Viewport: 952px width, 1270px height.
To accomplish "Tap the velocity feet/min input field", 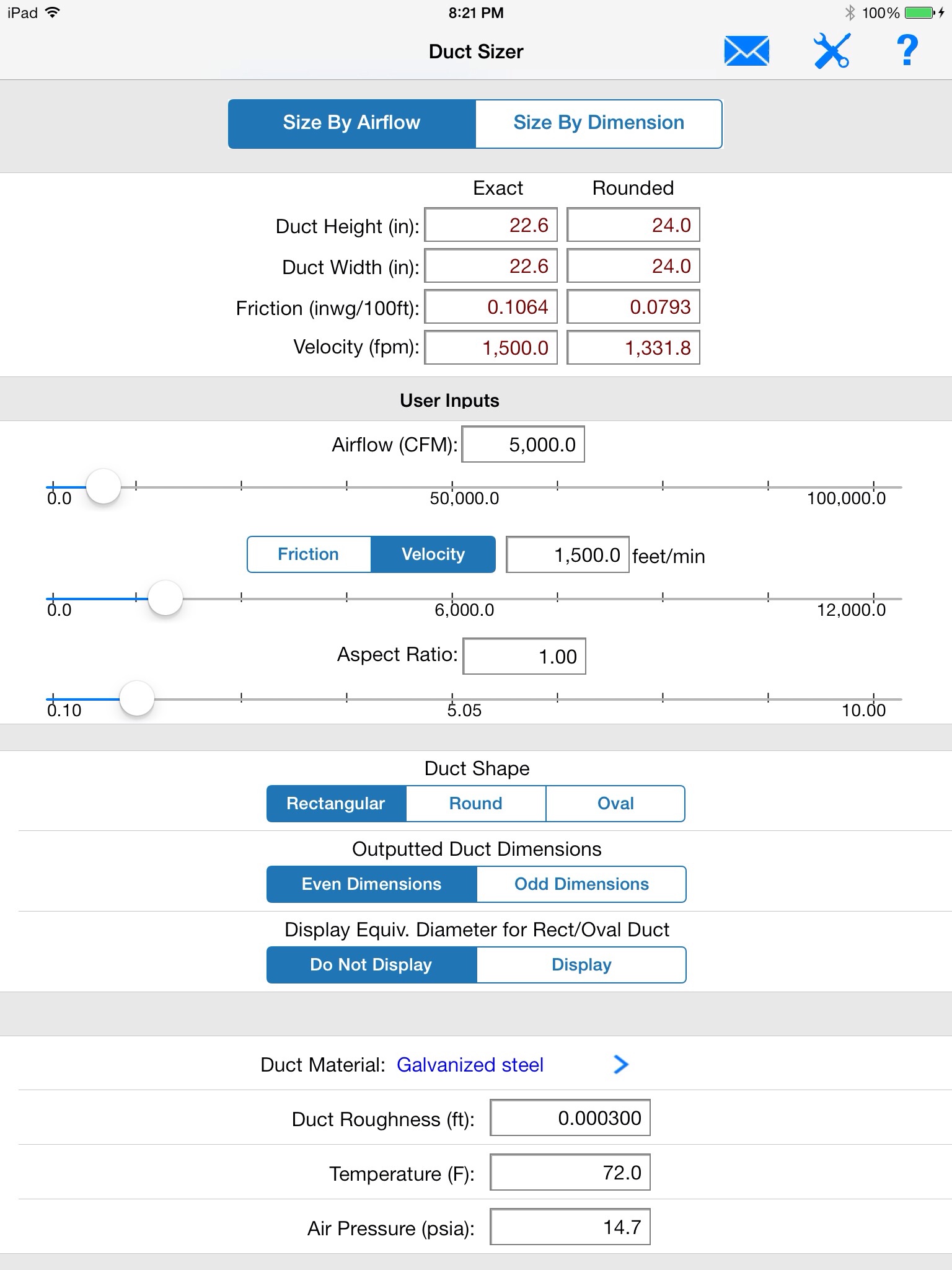I will 568,555.
